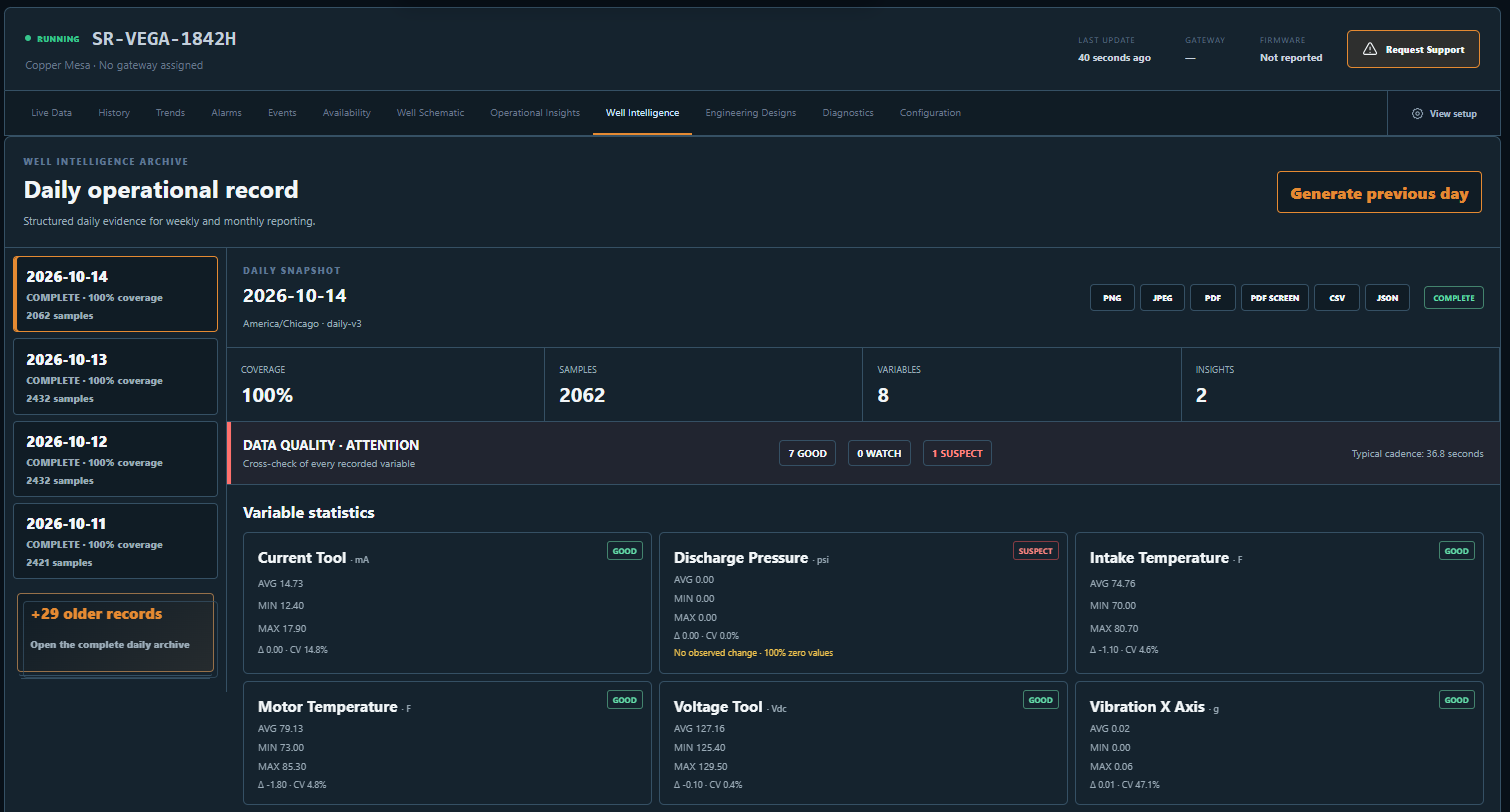Click the Coverage 100% metric
Screen dimensions: 1510x812
point(386,384)
